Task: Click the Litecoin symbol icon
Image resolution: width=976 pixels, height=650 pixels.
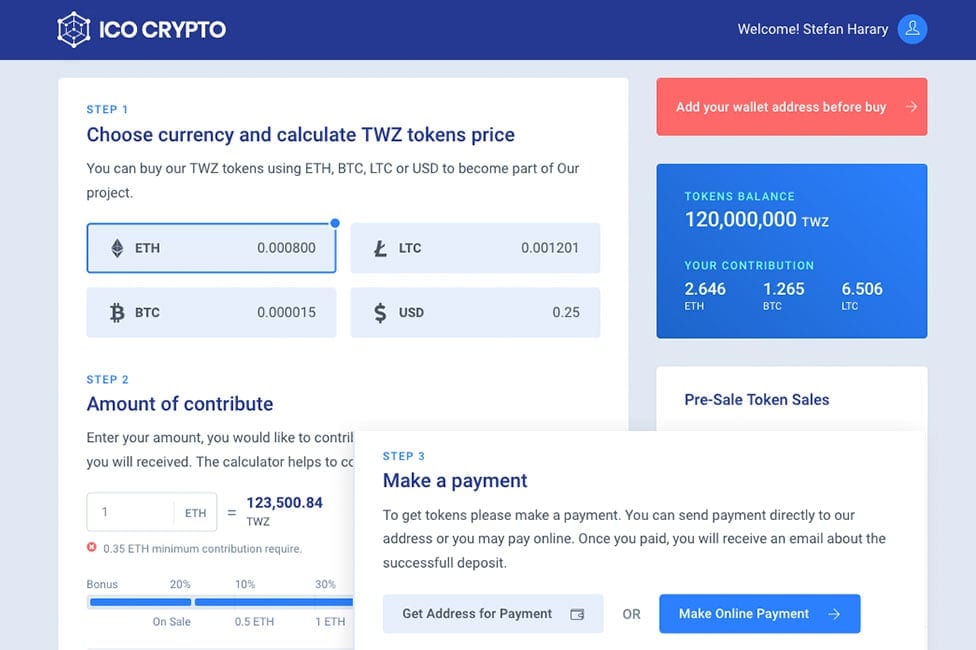Action: [x=380, y=248]
